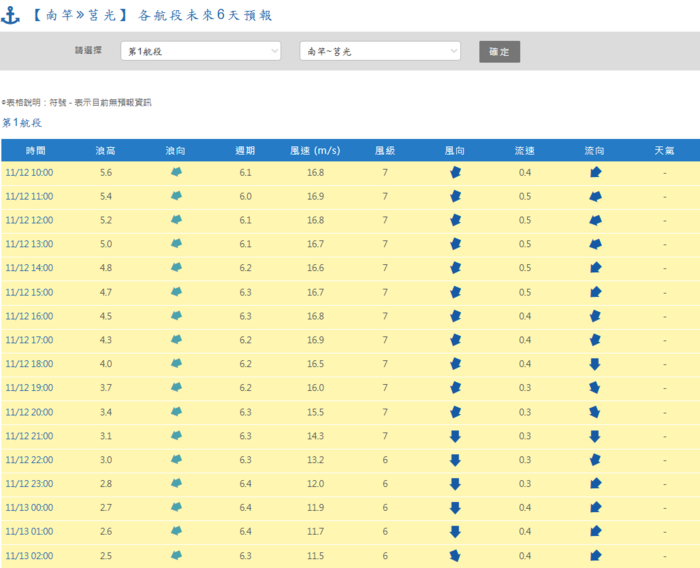The image size is (700, 568).
Task: Open the 南竿~莒光 route dropdown
Action: tap(380, 51)
